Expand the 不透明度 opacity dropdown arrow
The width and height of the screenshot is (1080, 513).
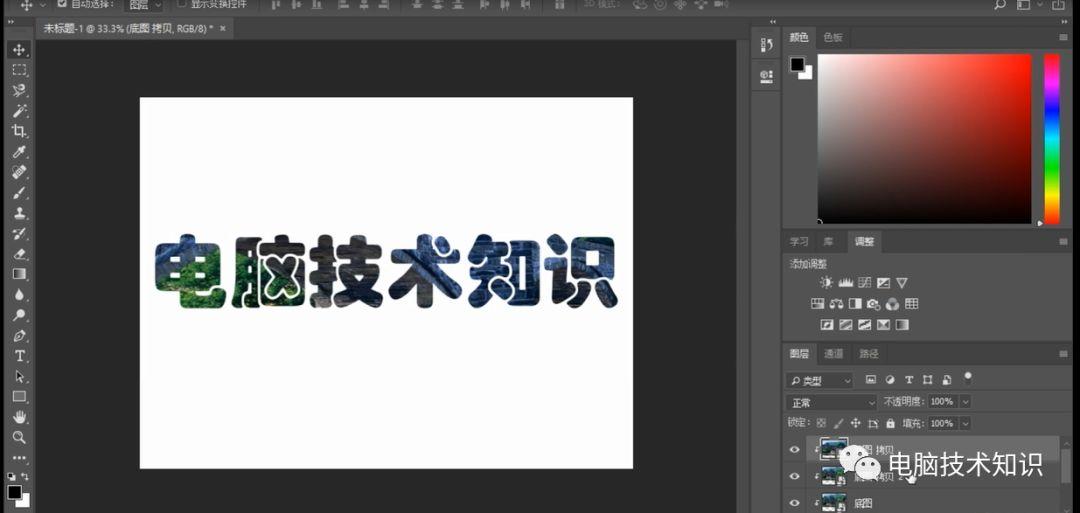point(965,402)
